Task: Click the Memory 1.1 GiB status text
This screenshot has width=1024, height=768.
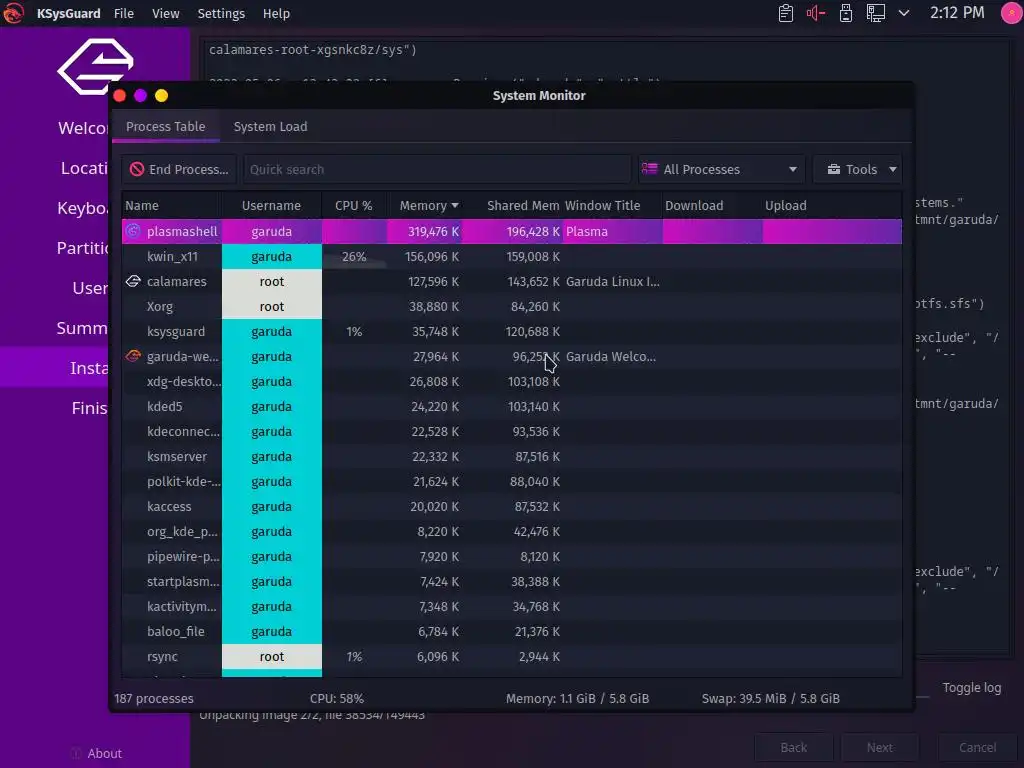Action: click(x=577, y=698)
